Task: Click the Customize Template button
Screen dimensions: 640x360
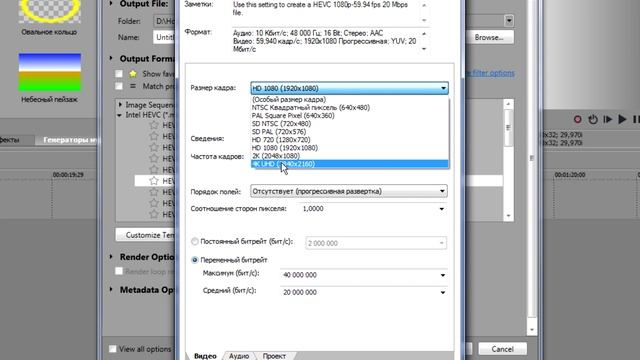Action: point(145,235)
